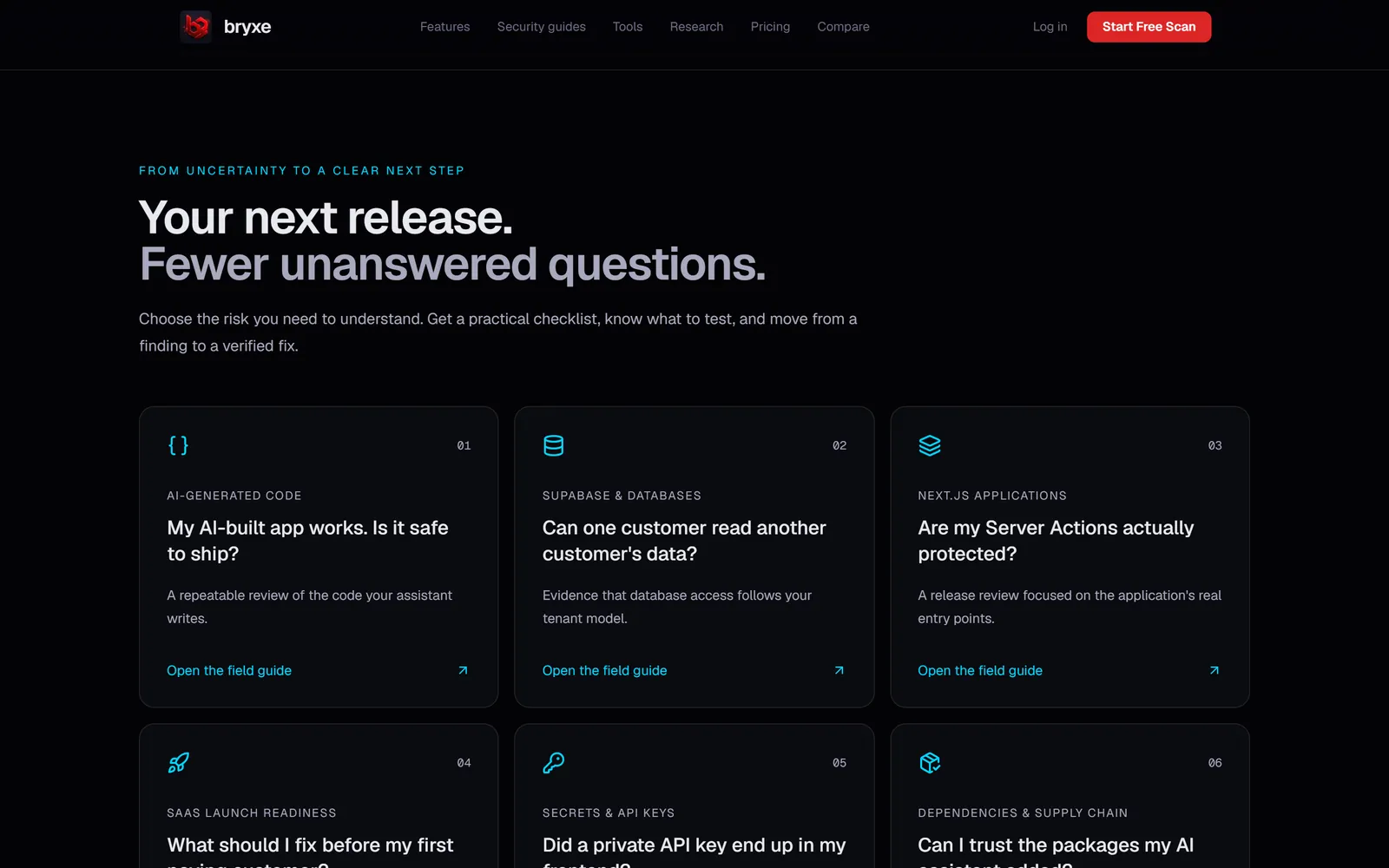Click the package box icon on card 06

click(930, 763)
